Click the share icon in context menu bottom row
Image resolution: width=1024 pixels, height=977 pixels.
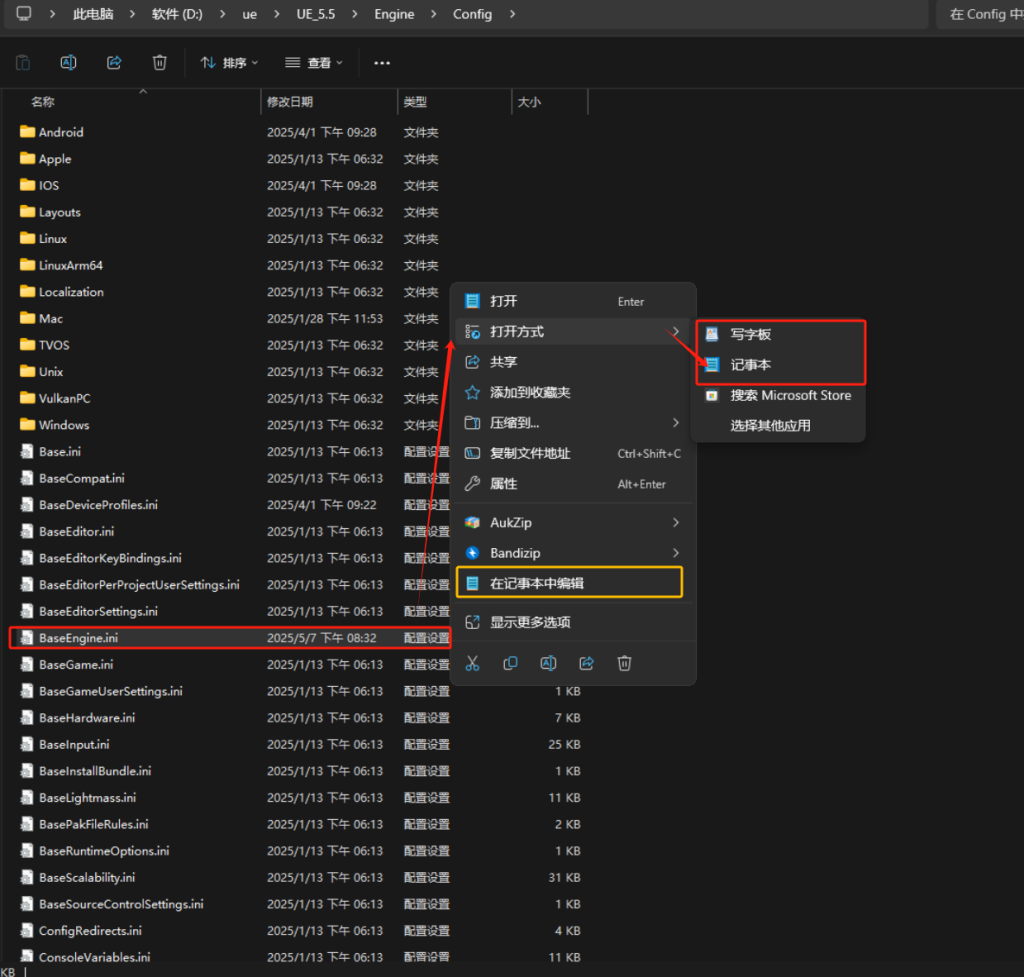click(587, 663)
